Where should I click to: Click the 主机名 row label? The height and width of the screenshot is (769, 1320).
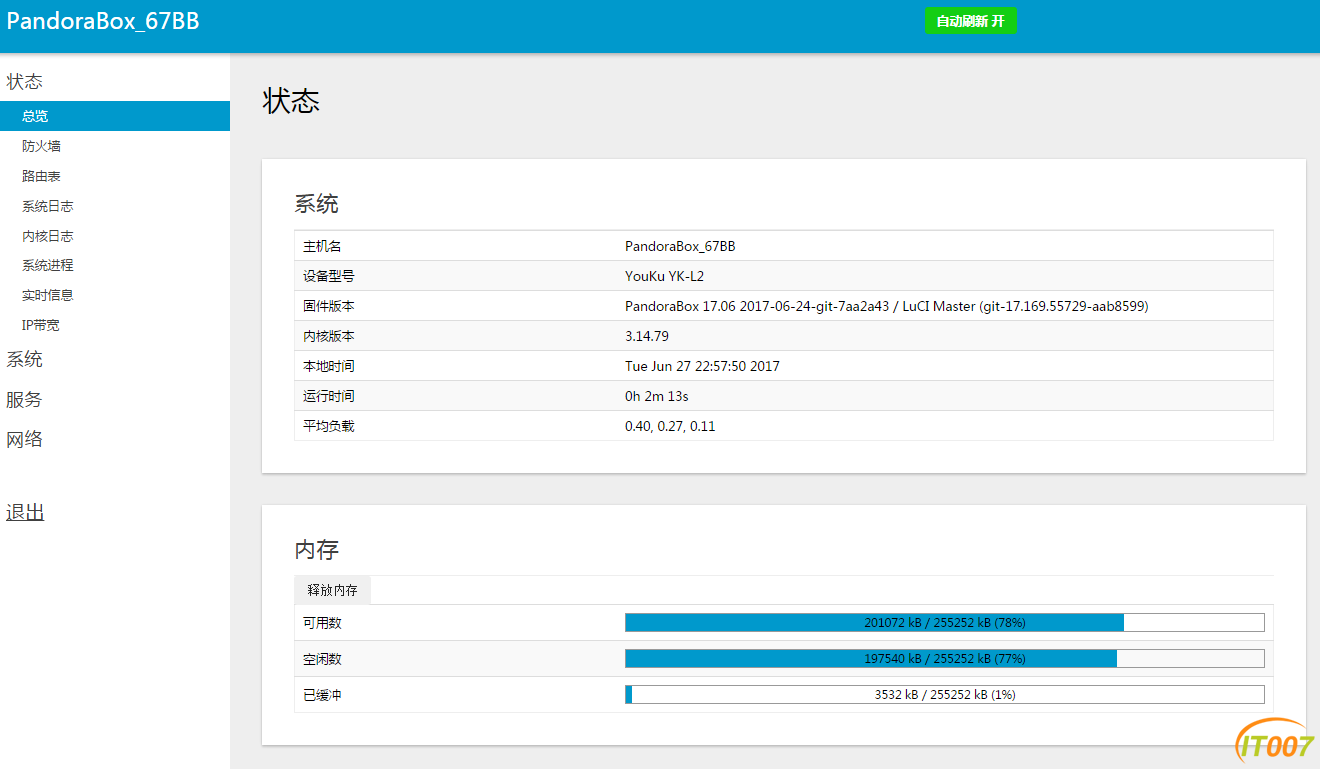322,246
